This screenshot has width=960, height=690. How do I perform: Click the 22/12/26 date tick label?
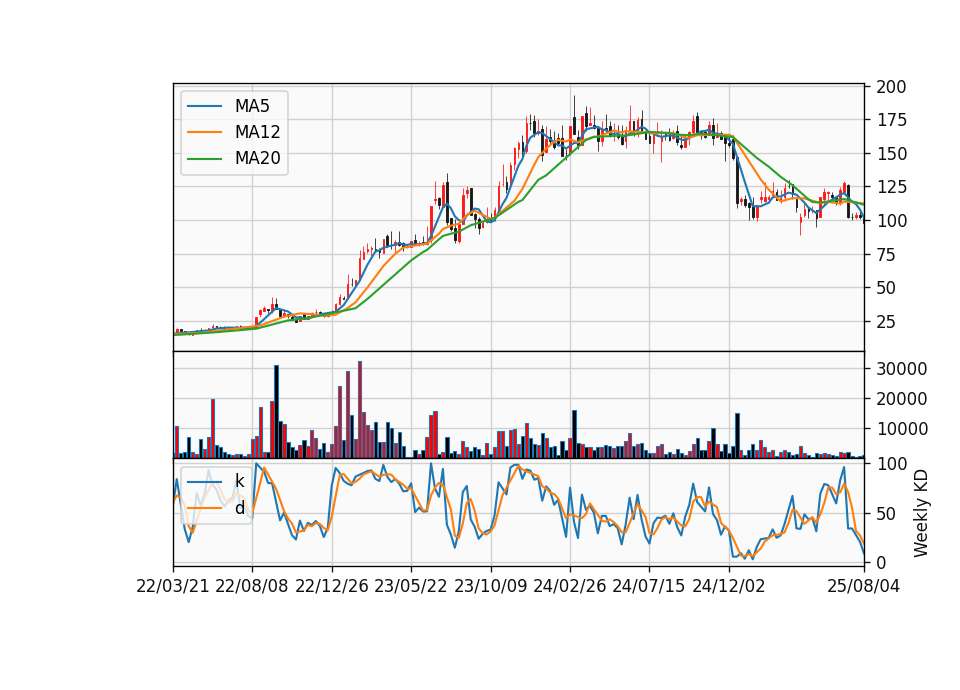[332, 586]
